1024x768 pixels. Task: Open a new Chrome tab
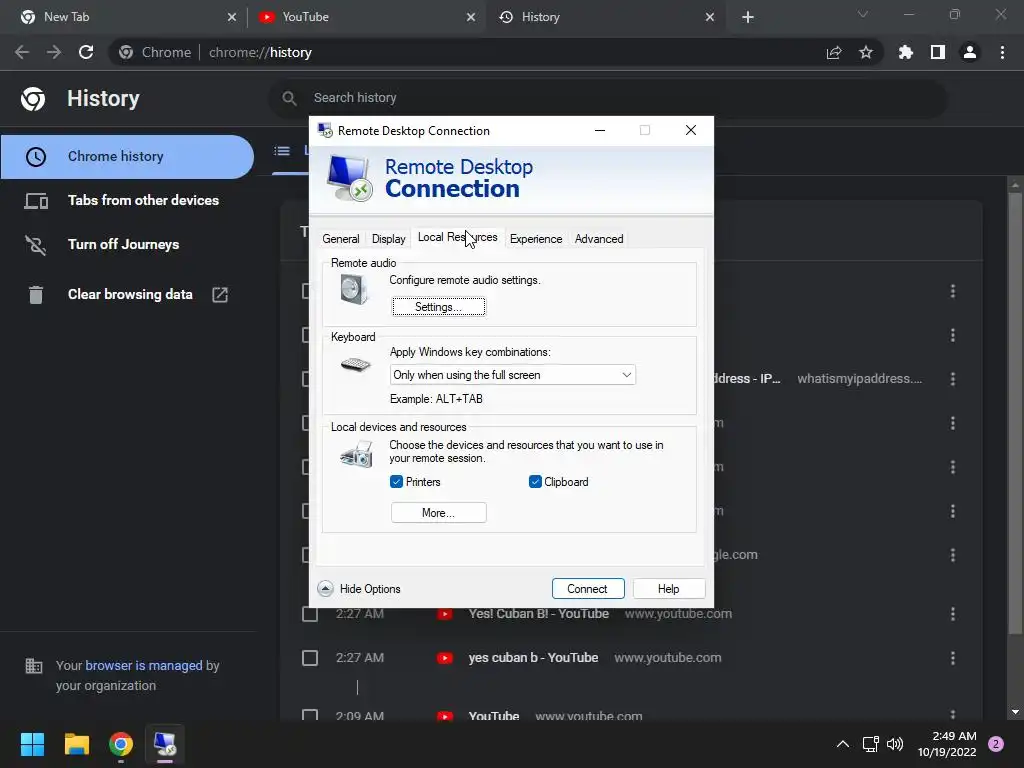(x=748, y=17)
